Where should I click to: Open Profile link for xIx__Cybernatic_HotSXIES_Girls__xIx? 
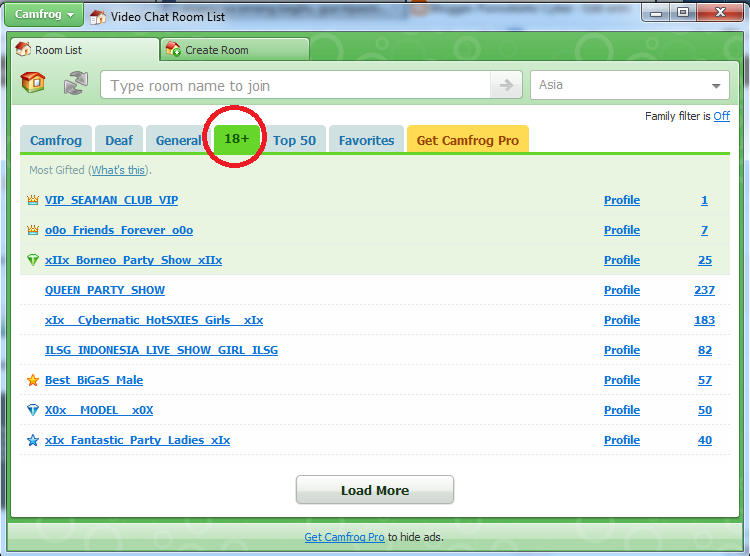point(622,320)
